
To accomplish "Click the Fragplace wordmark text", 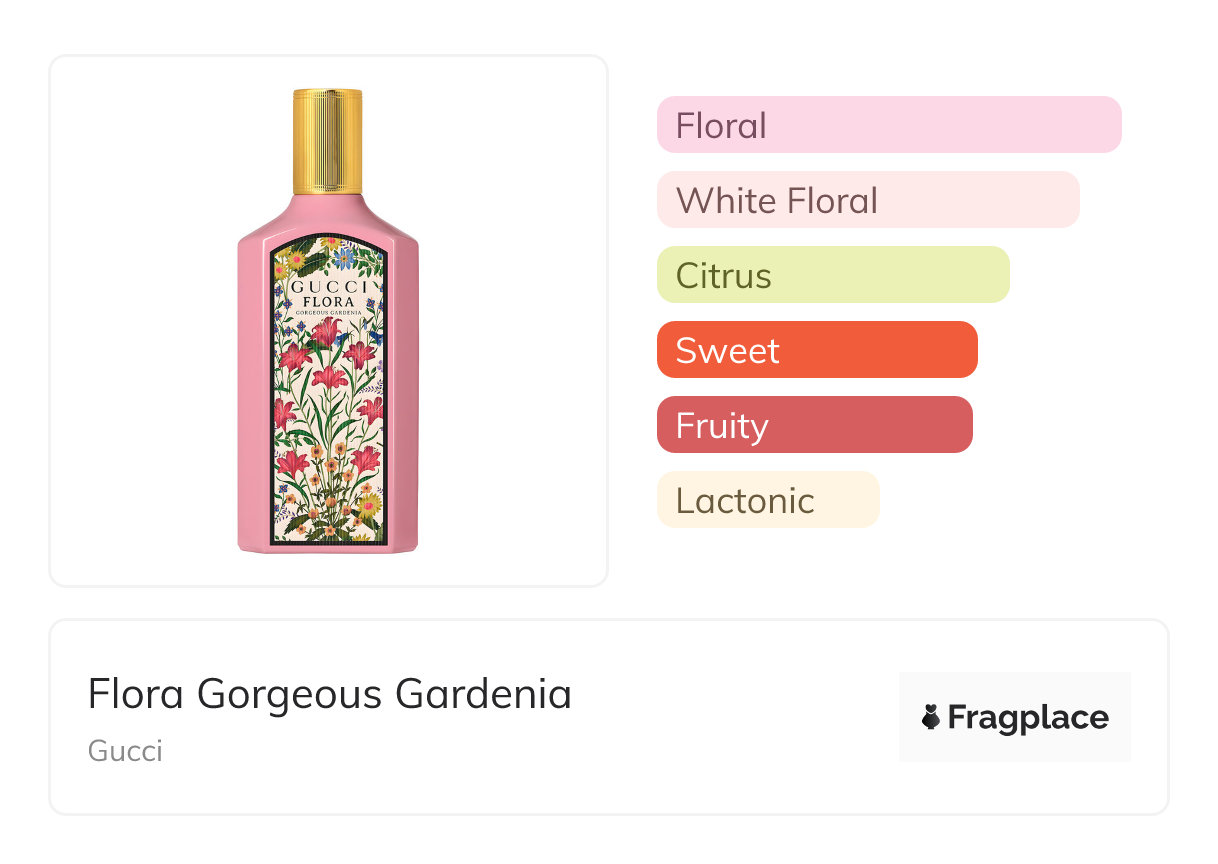I will pos(1028,717).
